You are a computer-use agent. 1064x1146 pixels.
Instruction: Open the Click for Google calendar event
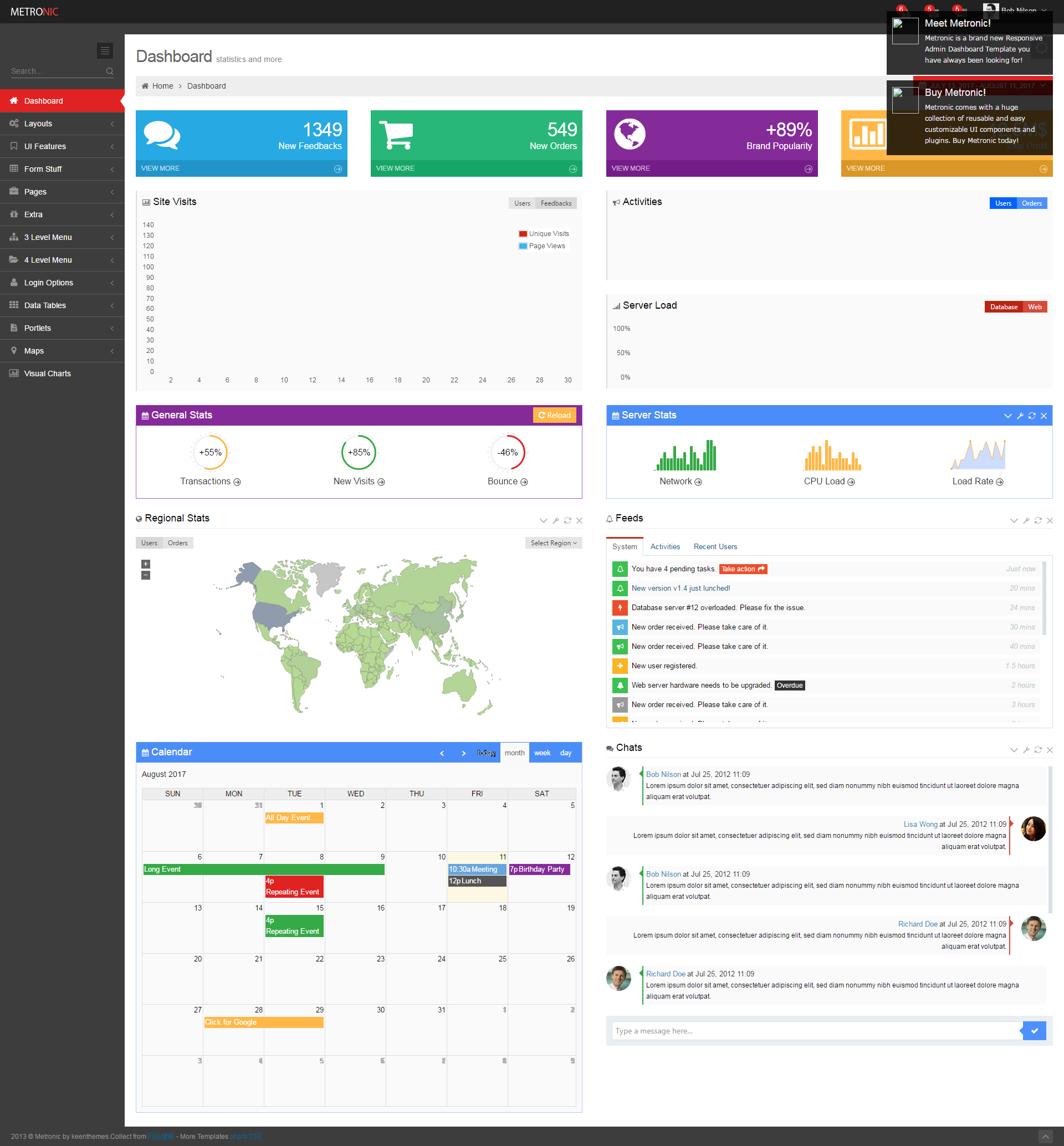pos(264,1023)
